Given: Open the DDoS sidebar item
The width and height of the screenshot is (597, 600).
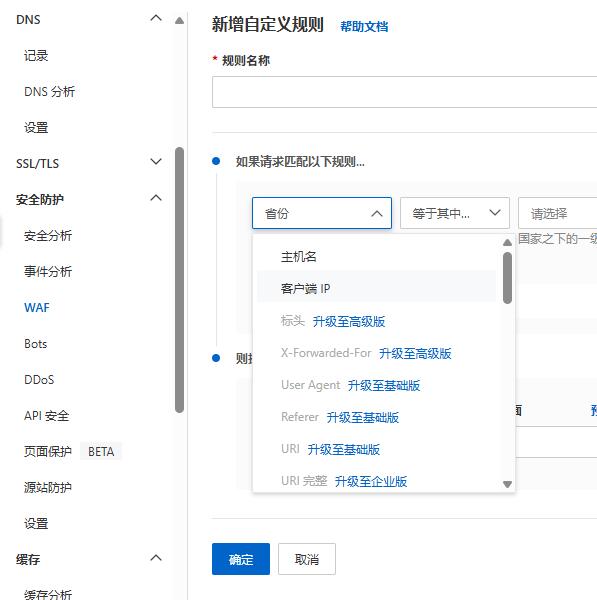Looking at the screenshot, I should point(39,380).
